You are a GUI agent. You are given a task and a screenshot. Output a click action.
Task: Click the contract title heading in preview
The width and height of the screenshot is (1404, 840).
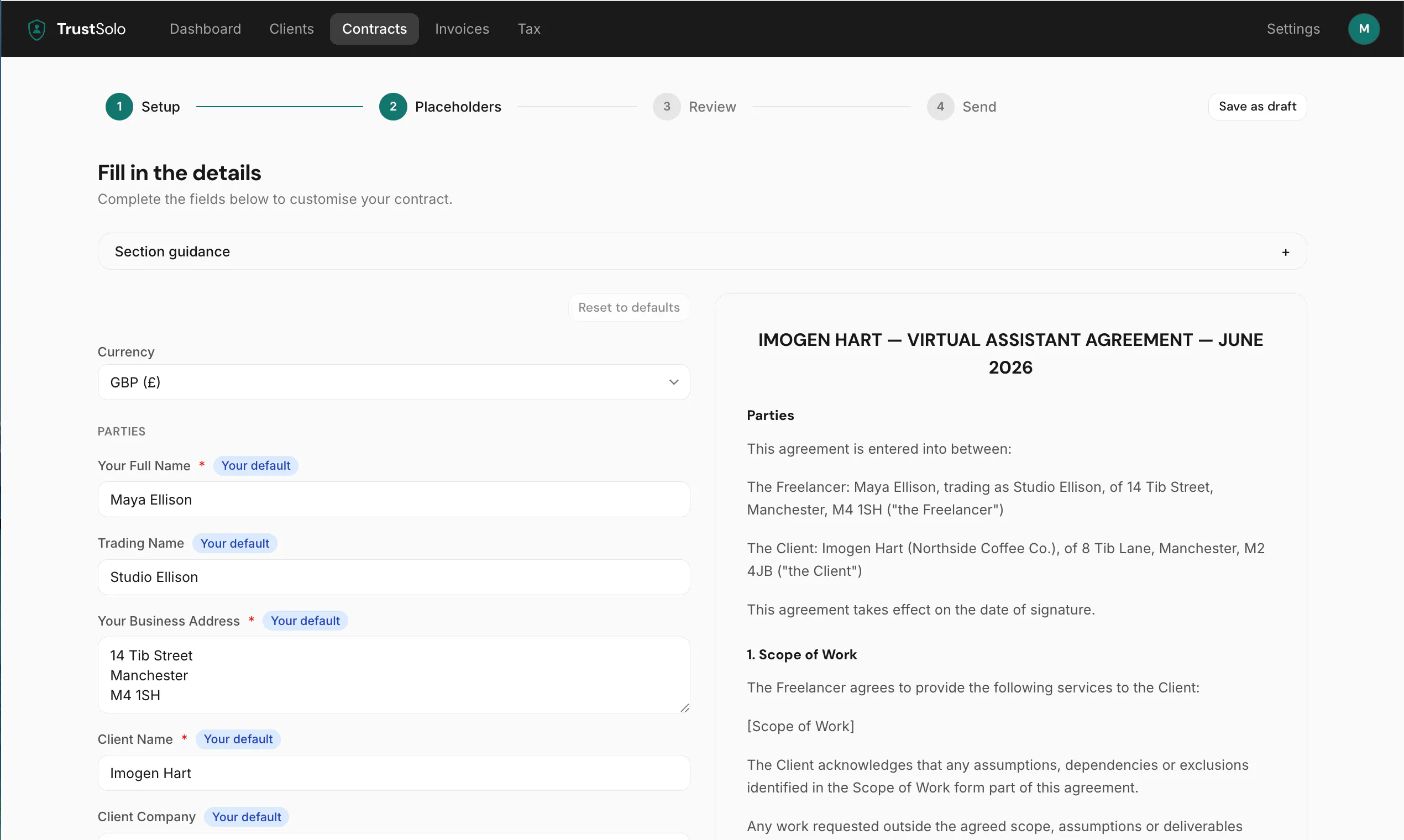click(1010, 353)
